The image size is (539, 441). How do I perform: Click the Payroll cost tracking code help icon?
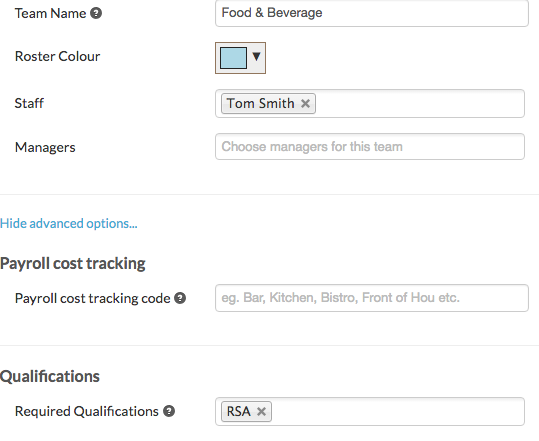coord(180,298)
